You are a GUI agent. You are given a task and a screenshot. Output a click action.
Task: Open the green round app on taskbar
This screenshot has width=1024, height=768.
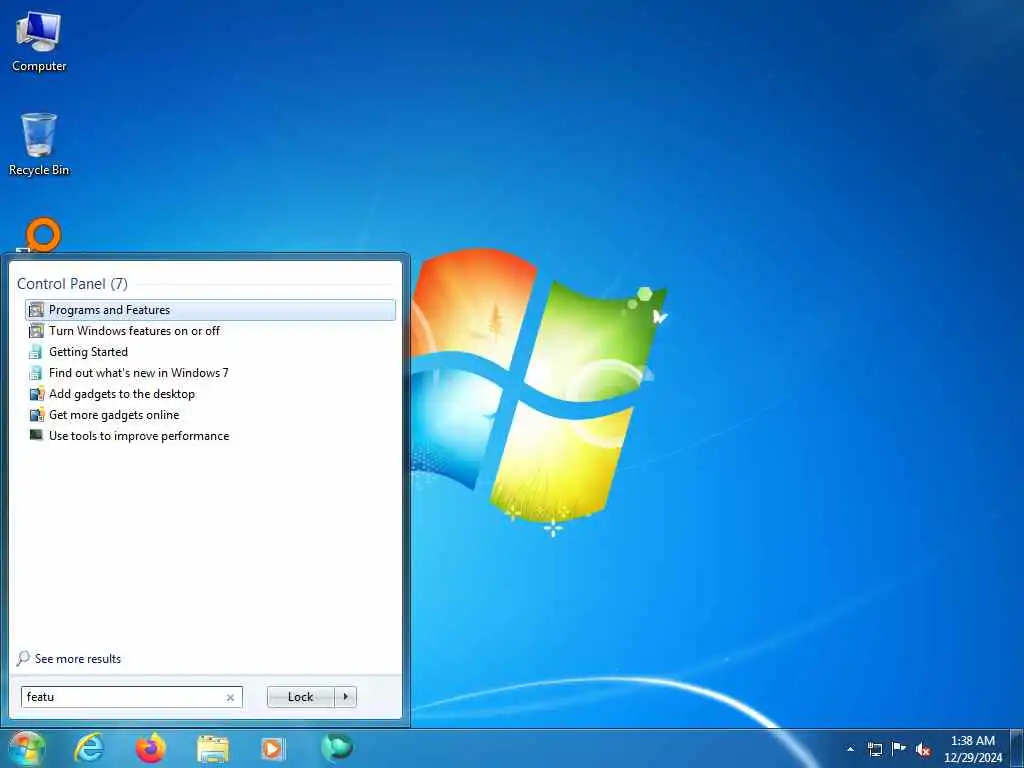coord(337,748)
